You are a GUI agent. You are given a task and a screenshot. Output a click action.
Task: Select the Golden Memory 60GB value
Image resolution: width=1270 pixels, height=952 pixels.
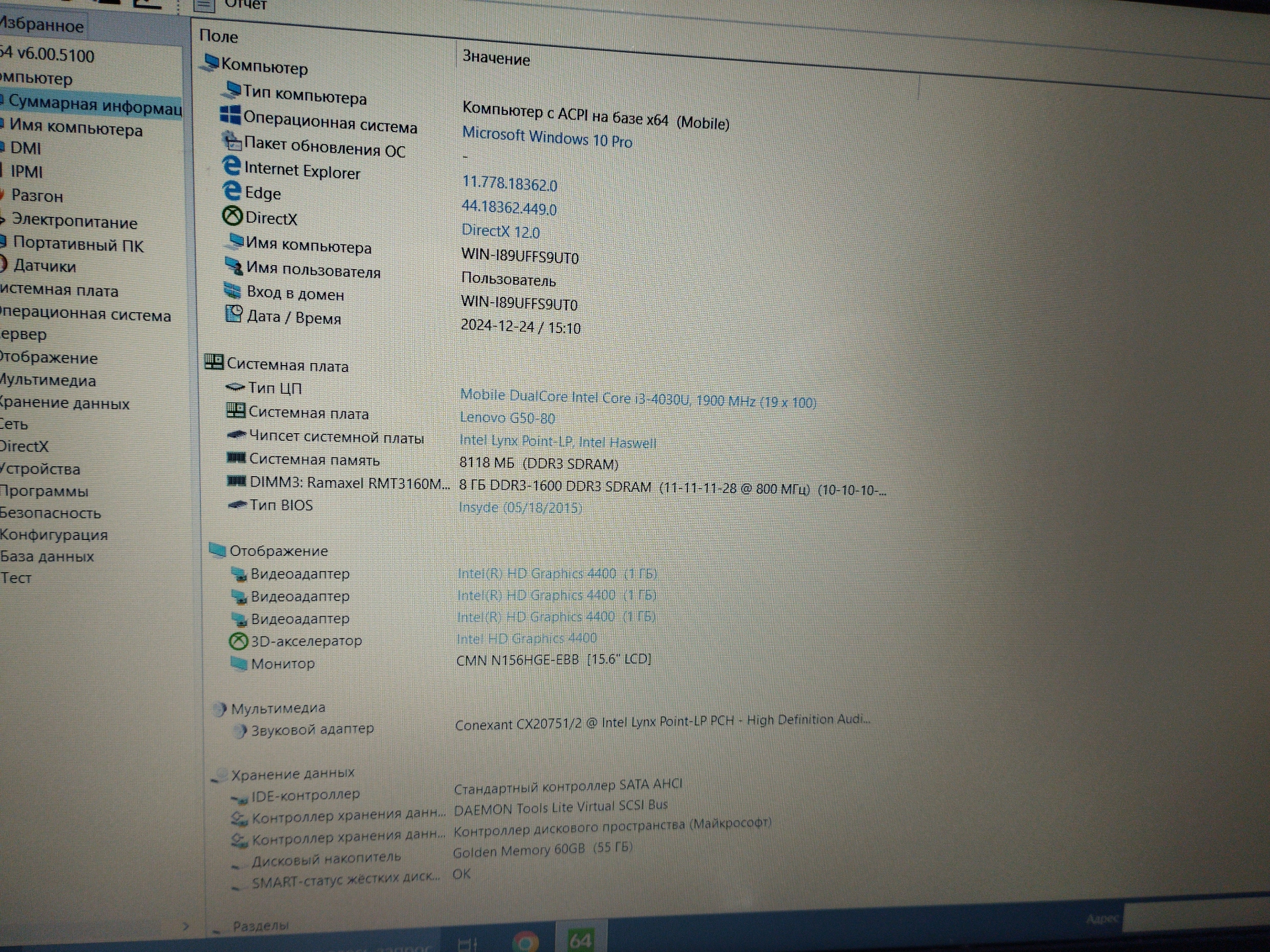542,849
